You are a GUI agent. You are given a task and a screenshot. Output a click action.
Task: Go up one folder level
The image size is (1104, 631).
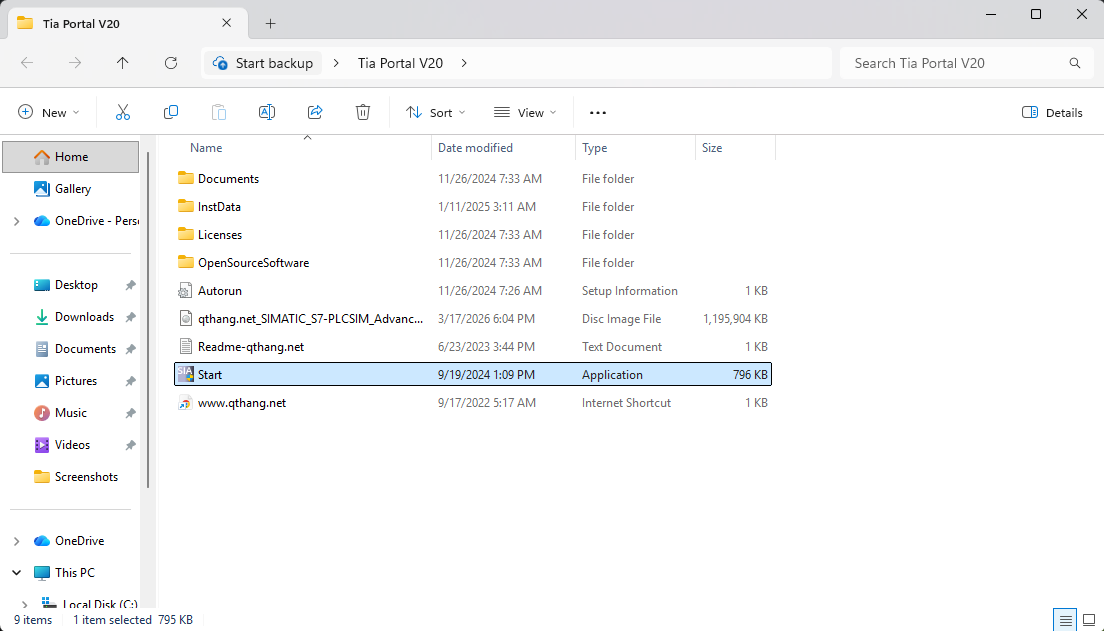pos(123,63)
